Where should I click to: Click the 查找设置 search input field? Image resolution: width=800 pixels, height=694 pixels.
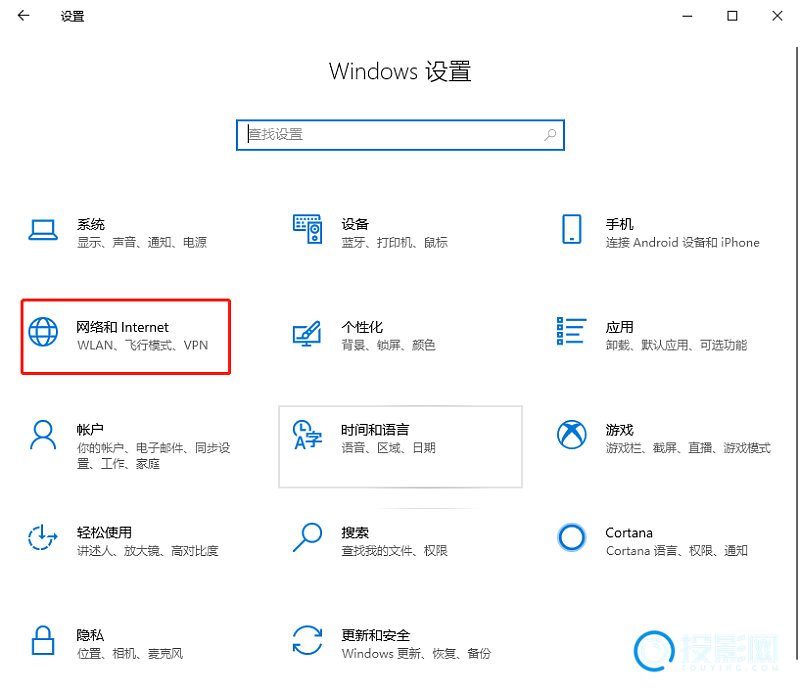point(390,134)
